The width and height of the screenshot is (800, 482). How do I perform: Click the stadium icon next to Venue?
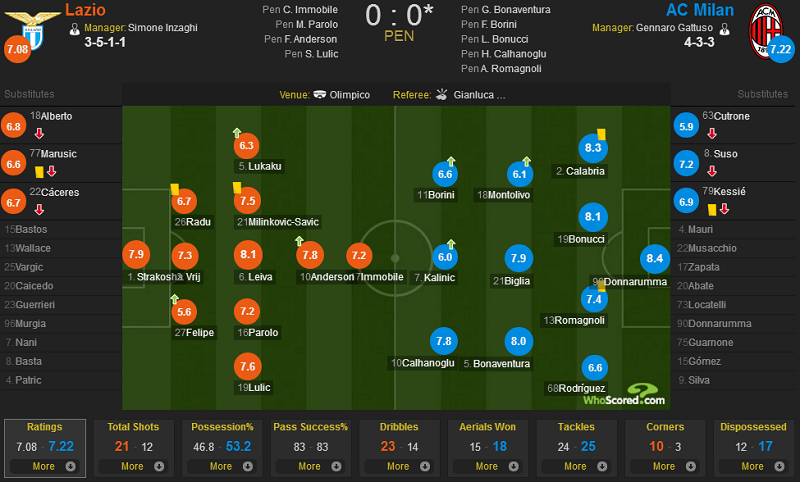[319, 94]
